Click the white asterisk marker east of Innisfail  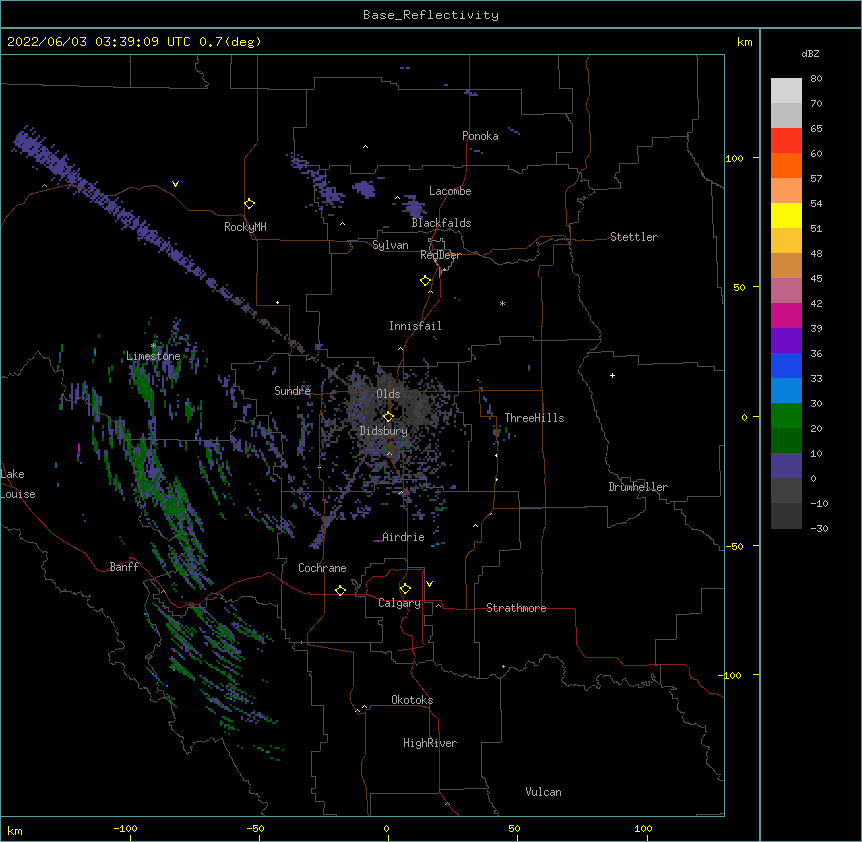[x=502, y=303]
